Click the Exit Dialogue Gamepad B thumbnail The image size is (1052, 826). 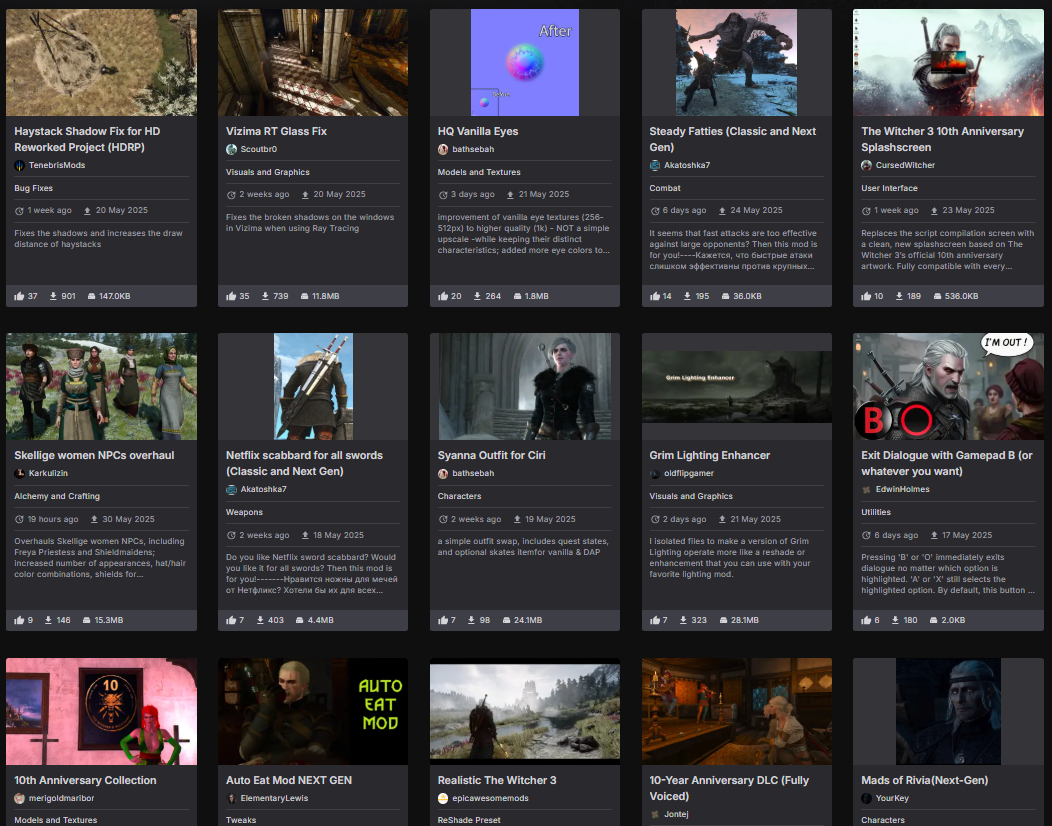(948, 386)
